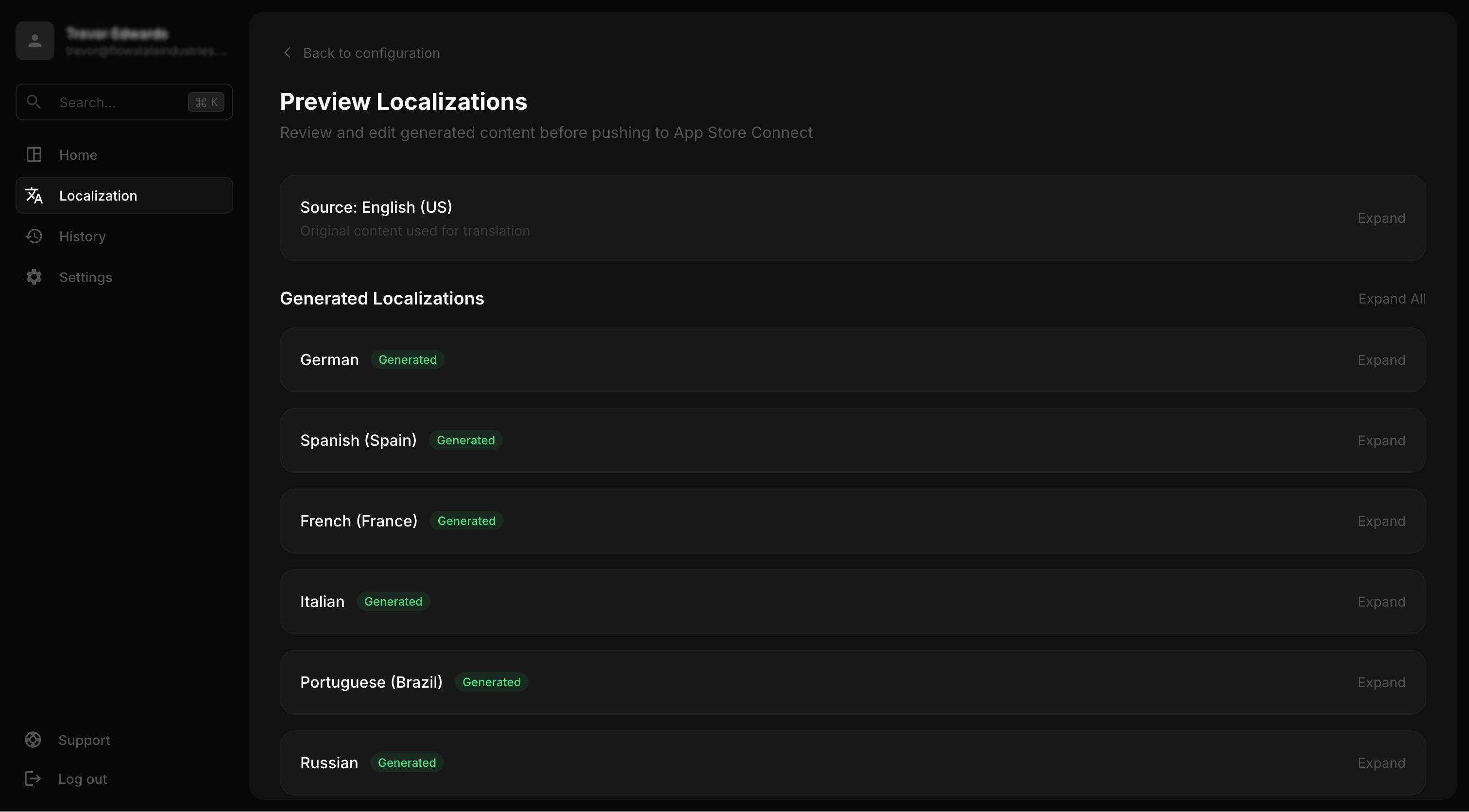This screenshot has height=812, width=1469.
Task: Go back to configuration link
Action: pyautogui.click(x=371, y=53)
